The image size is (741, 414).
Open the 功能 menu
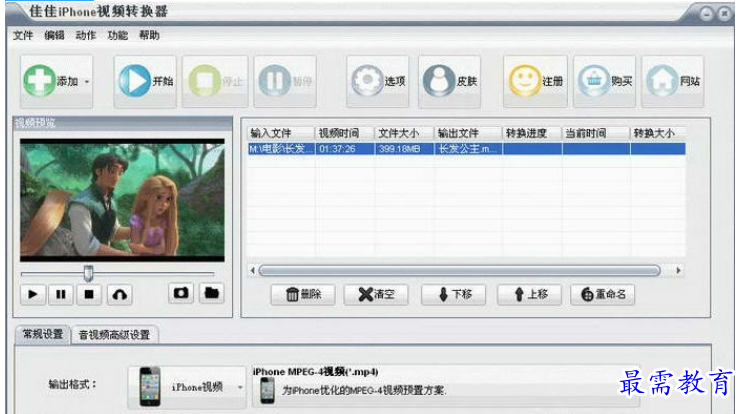pyautogui.click(x=117, y=35)
